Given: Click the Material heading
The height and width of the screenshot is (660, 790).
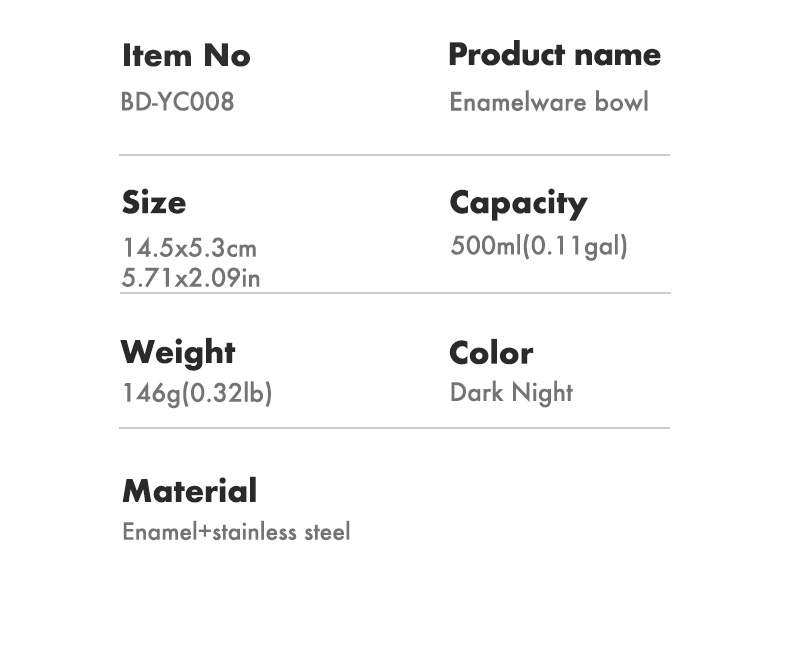Looking at the screenshot, I should 189,491.
